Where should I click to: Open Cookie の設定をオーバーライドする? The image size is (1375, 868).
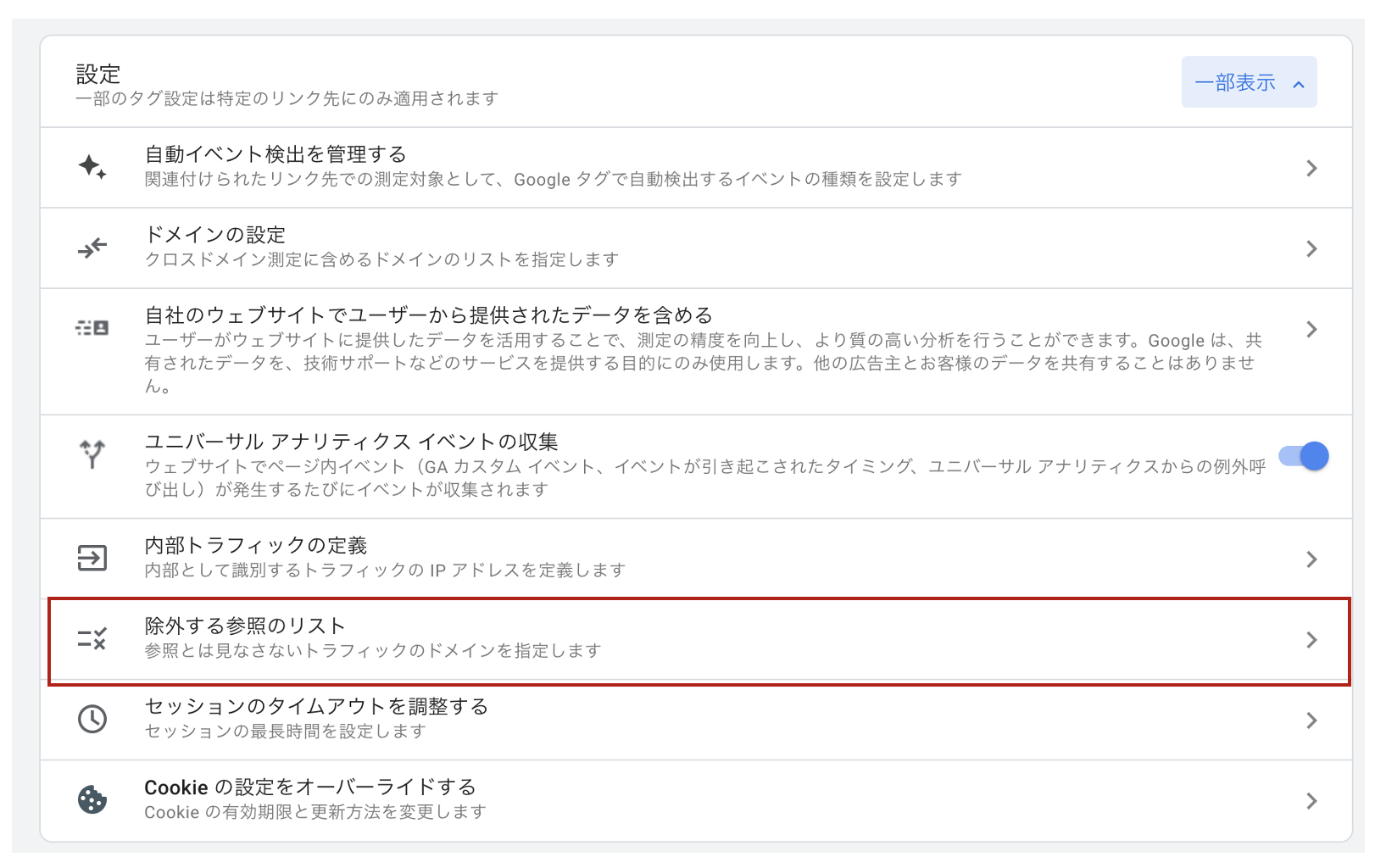coord(696,800)
